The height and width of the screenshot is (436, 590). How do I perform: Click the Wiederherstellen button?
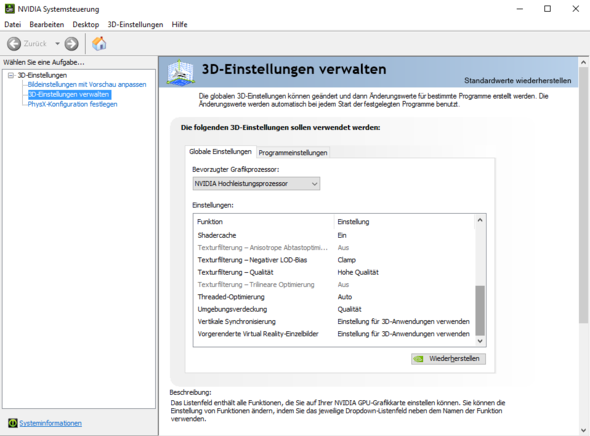click(448, 359)
